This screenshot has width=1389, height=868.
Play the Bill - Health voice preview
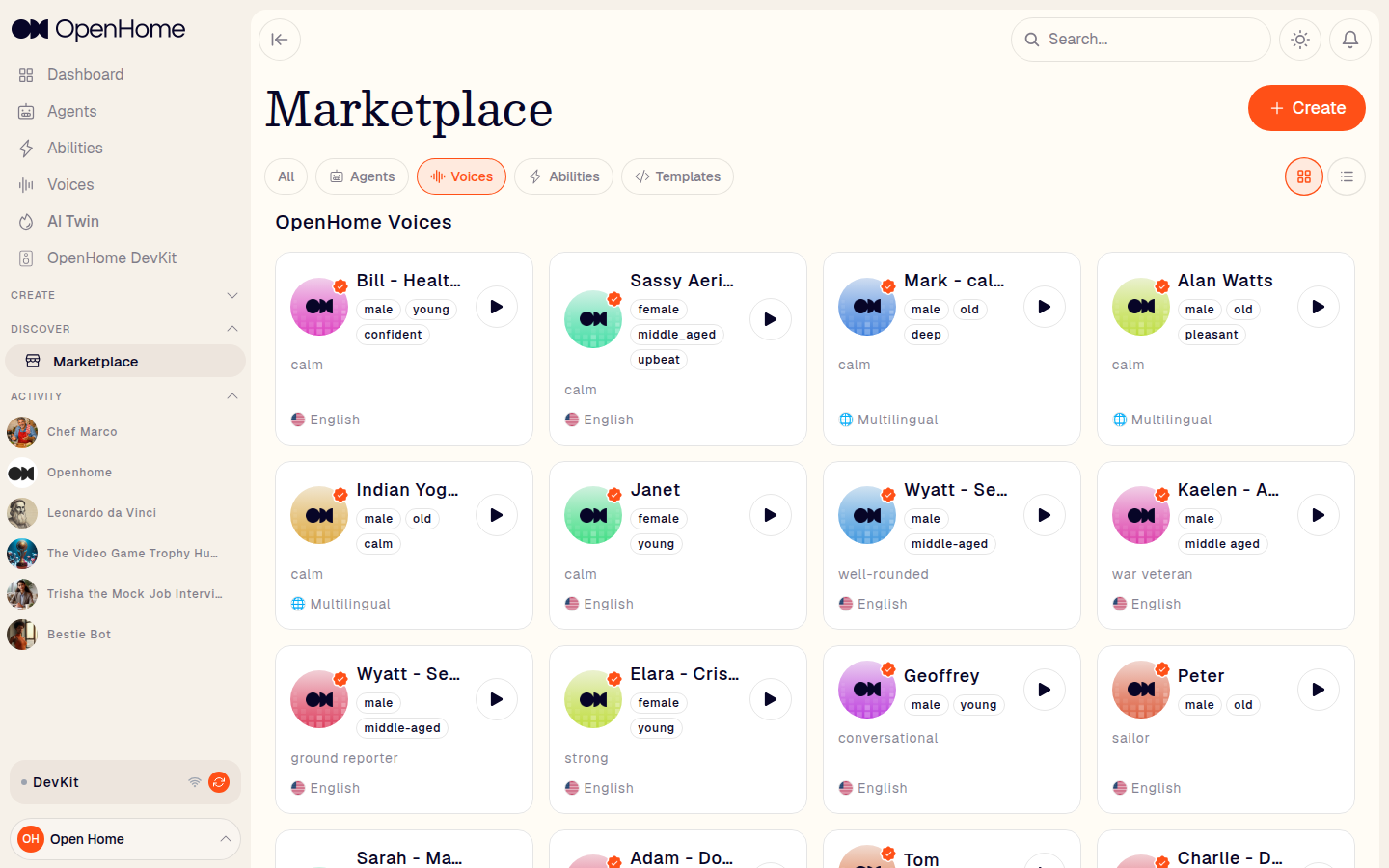point(497,307)
